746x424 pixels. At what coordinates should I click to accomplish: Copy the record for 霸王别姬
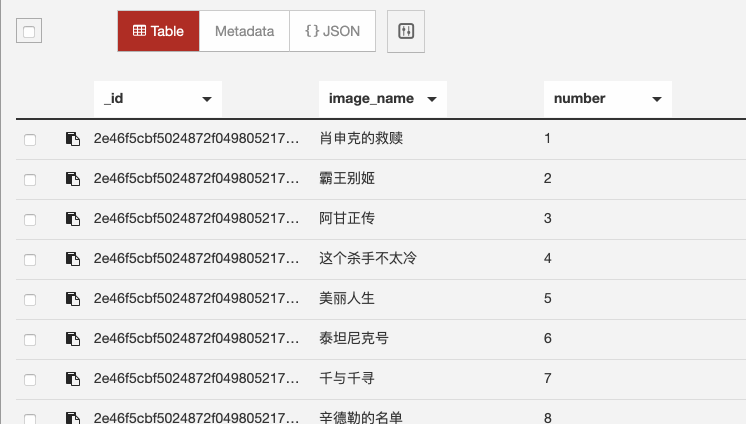tap(72, 179)
